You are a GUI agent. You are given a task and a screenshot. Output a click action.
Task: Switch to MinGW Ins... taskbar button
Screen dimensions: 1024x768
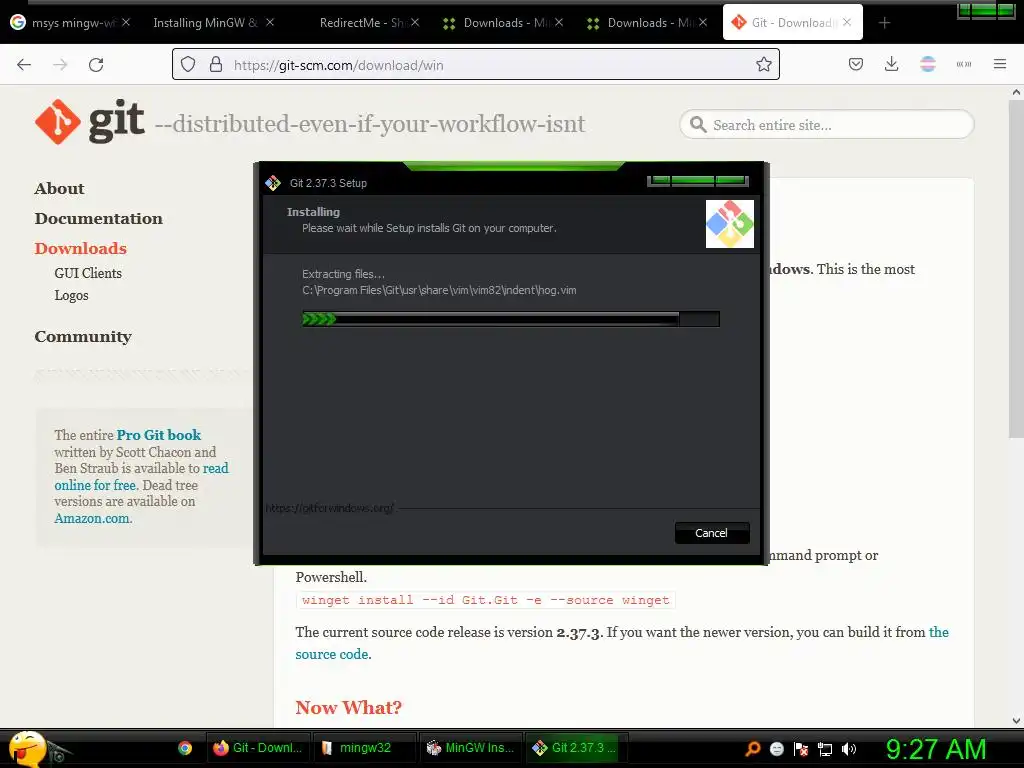(470, 748)
